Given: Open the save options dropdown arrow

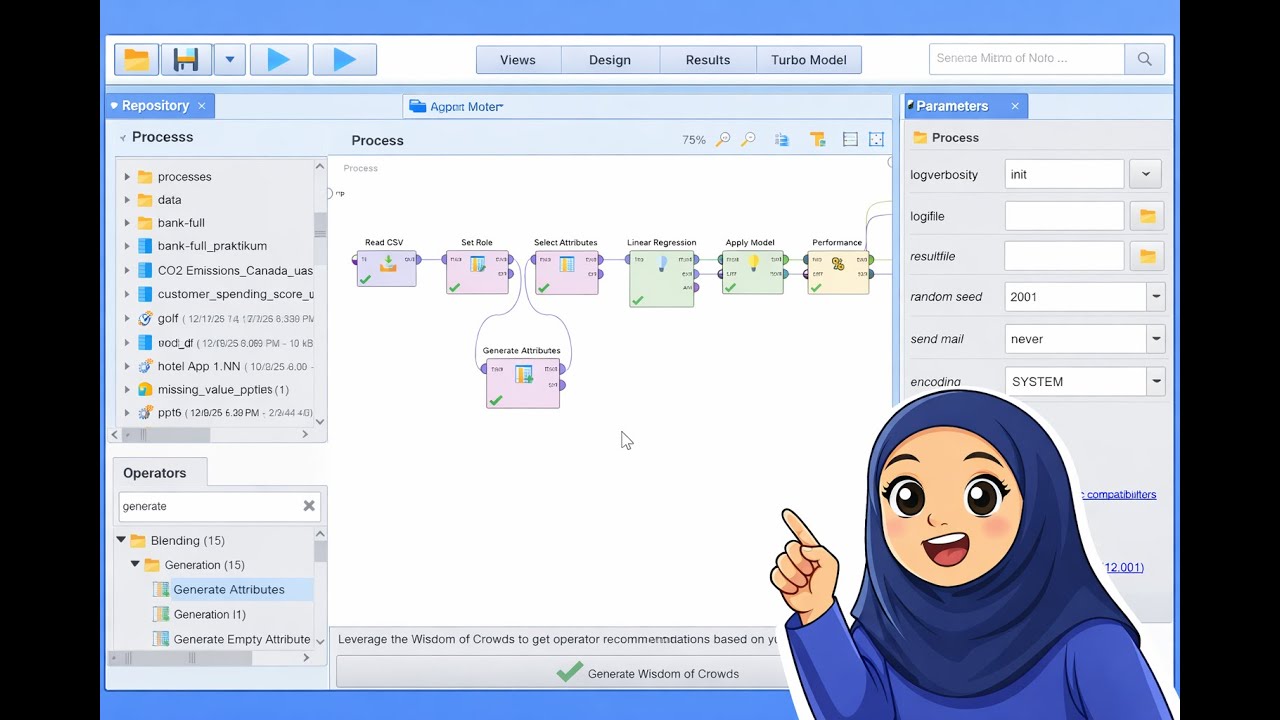Looking at the screenshot, I should 229,60.
